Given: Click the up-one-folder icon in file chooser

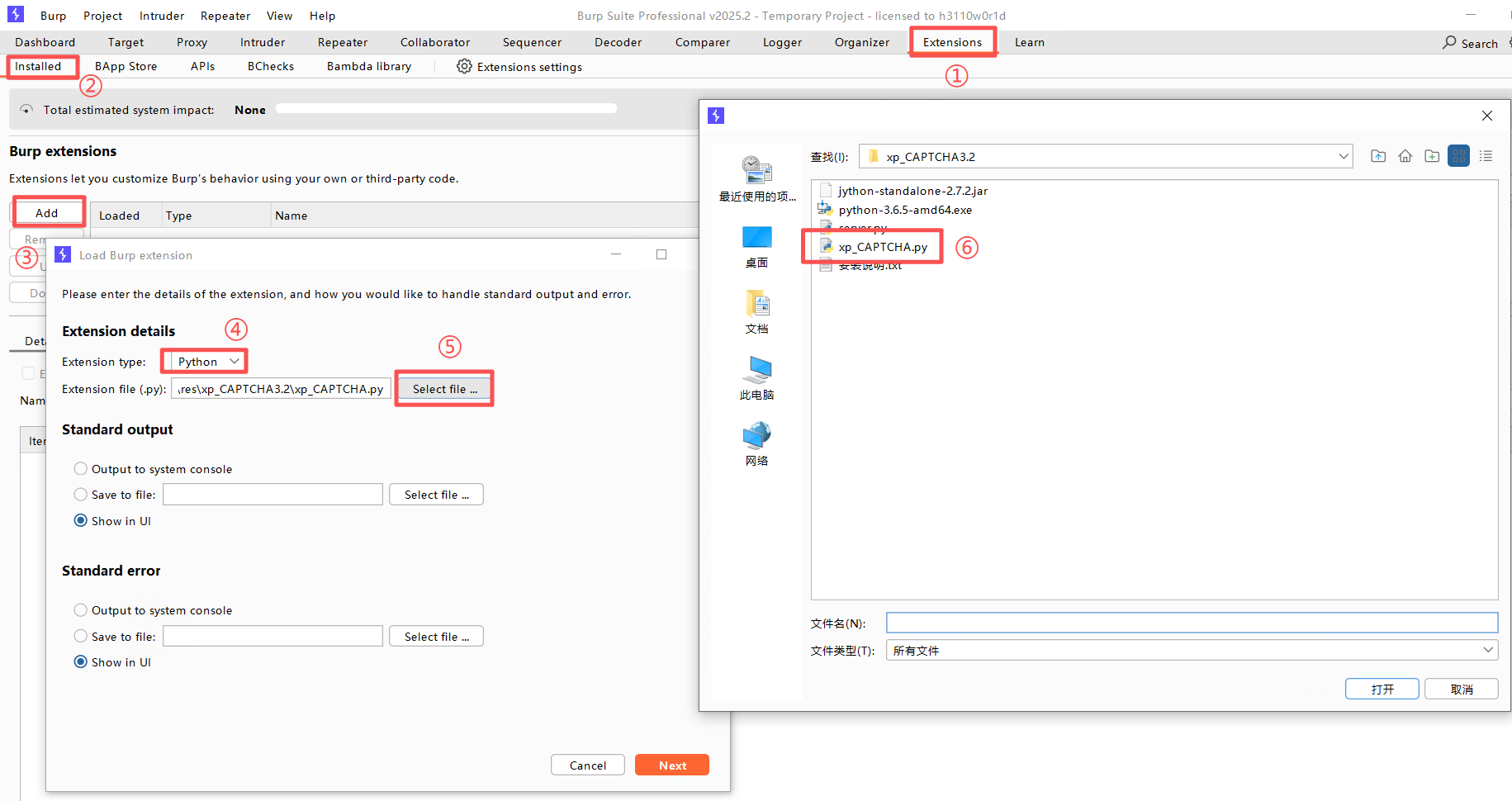Looking at the screenshot, I should point(1378,156).
